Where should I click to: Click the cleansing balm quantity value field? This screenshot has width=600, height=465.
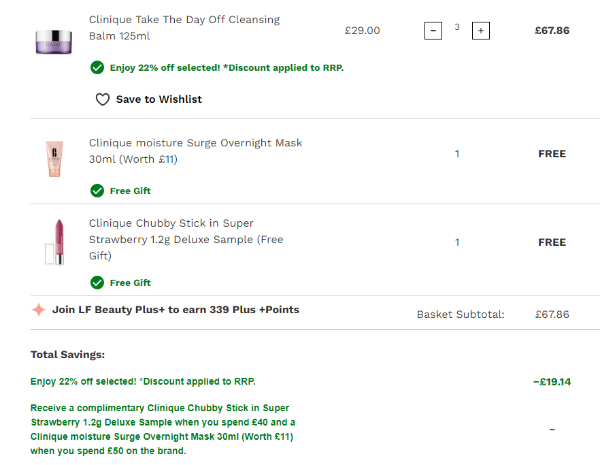[457, 28]
